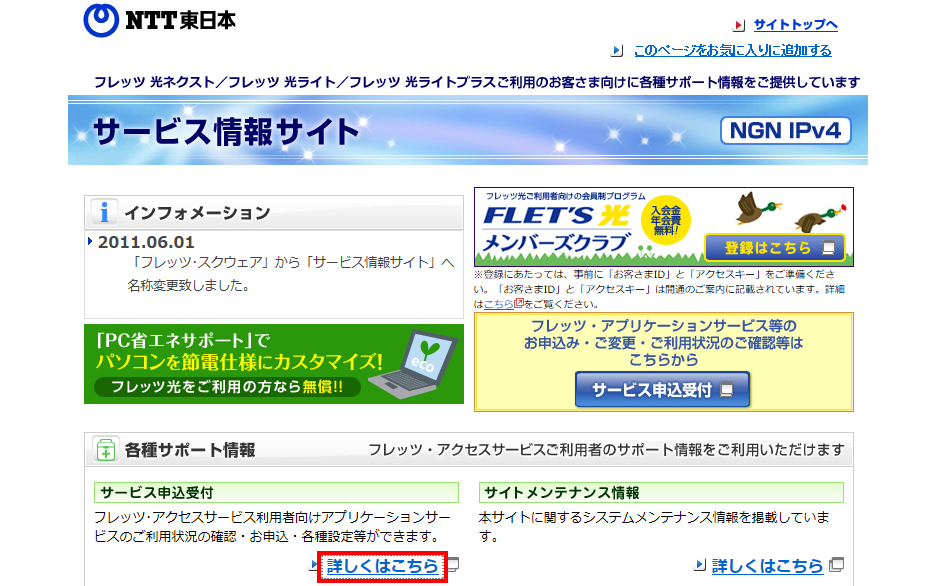Click the external-link icon next to small こちら
938x586 pixels.
[x=518, y=303]
